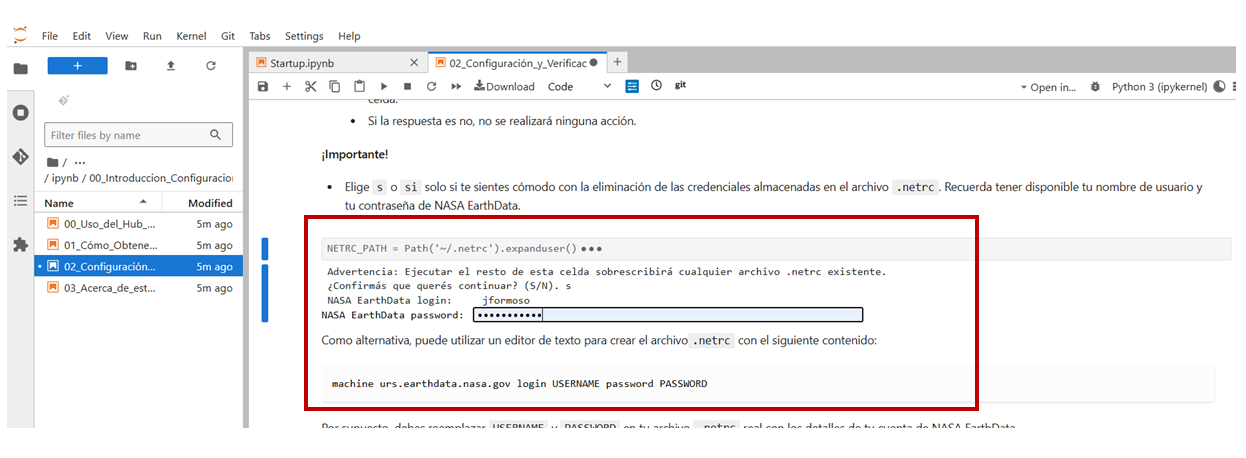Interrupt the kernel with stop icon
1246x458 pixels.
407,87
